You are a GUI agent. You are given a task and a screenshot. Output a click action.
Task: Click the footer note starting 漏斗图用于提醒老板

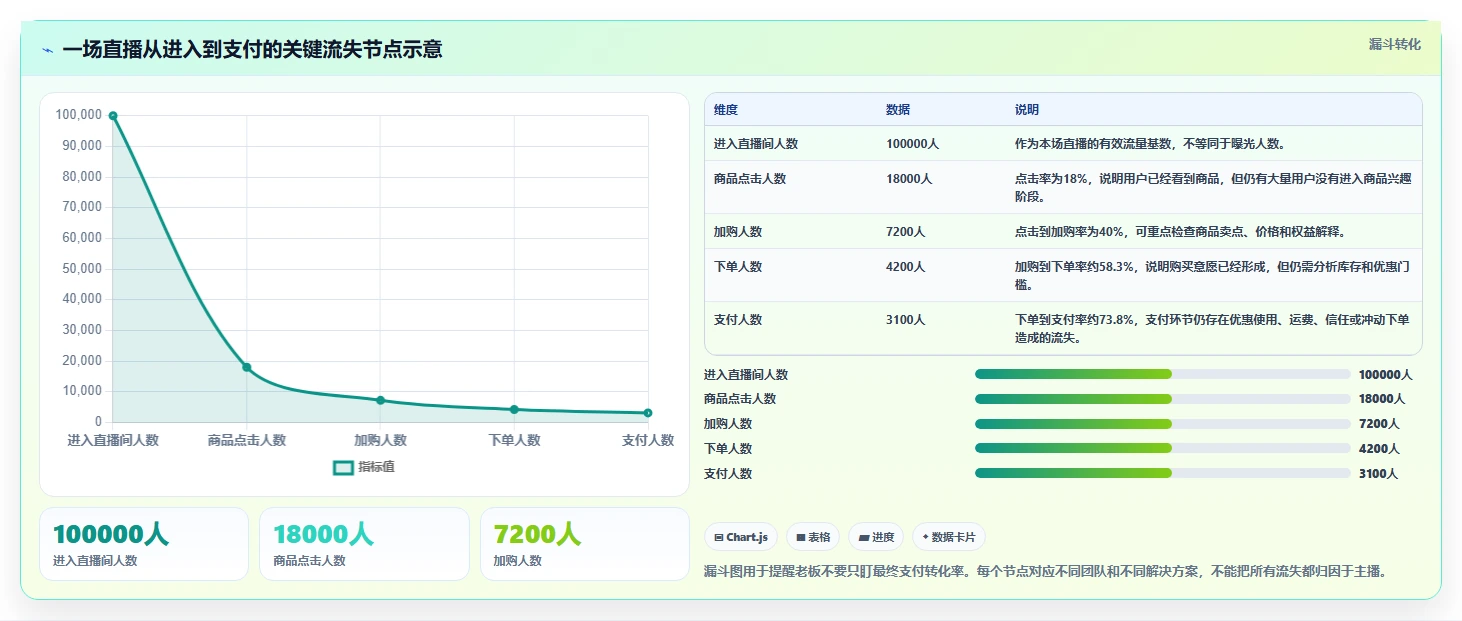(1048, 572)
